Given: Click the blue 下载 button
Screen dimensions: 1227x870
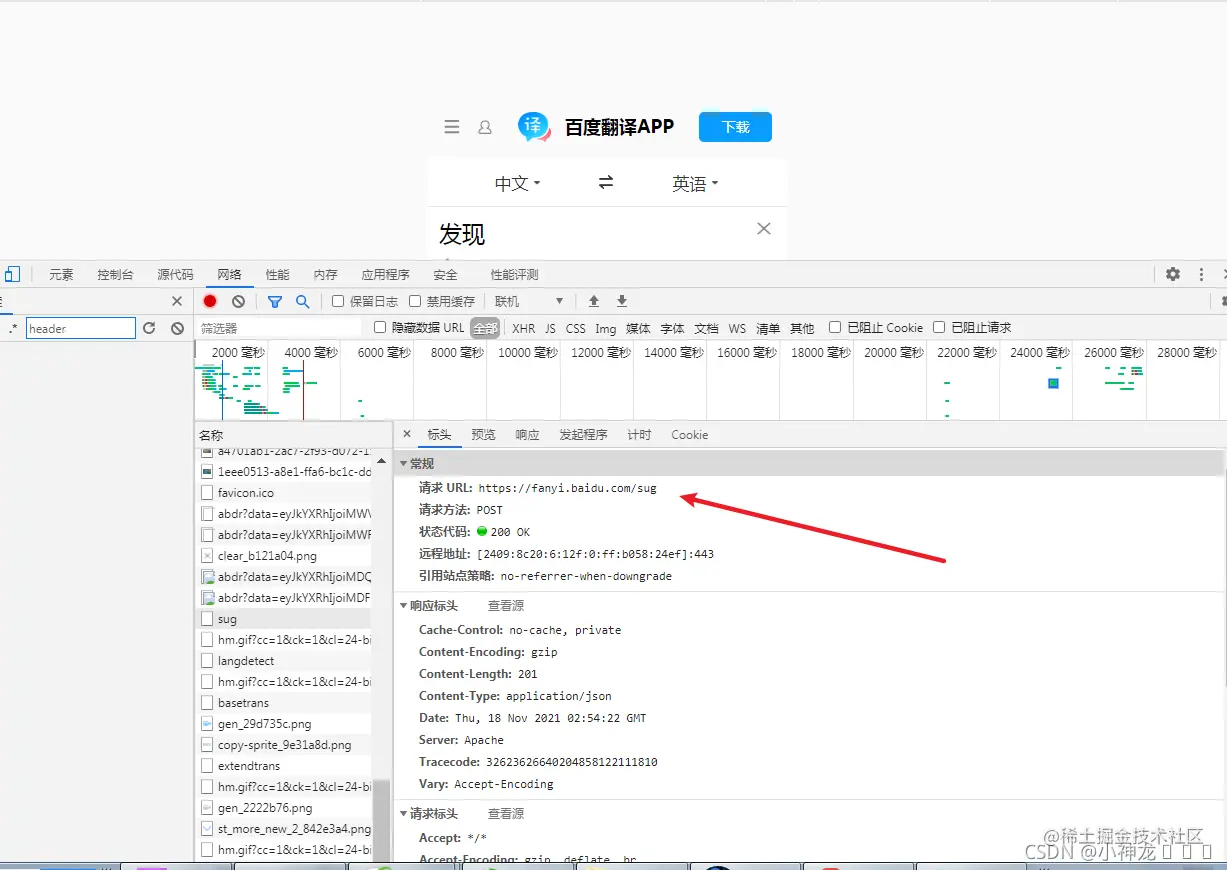Looking at the screenshot, I should pyautogui.click(x=735, y=126).
